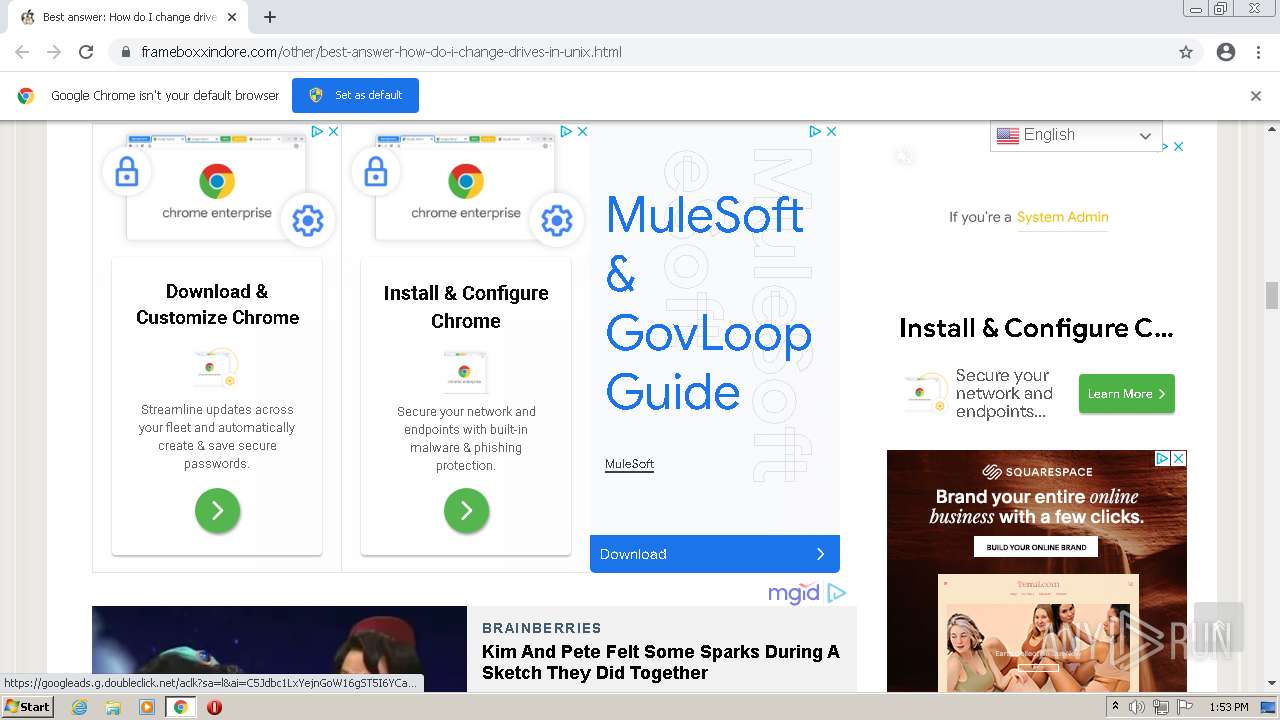Click the network tray icon
1280x720 pixels.
tap(1161, 707)
